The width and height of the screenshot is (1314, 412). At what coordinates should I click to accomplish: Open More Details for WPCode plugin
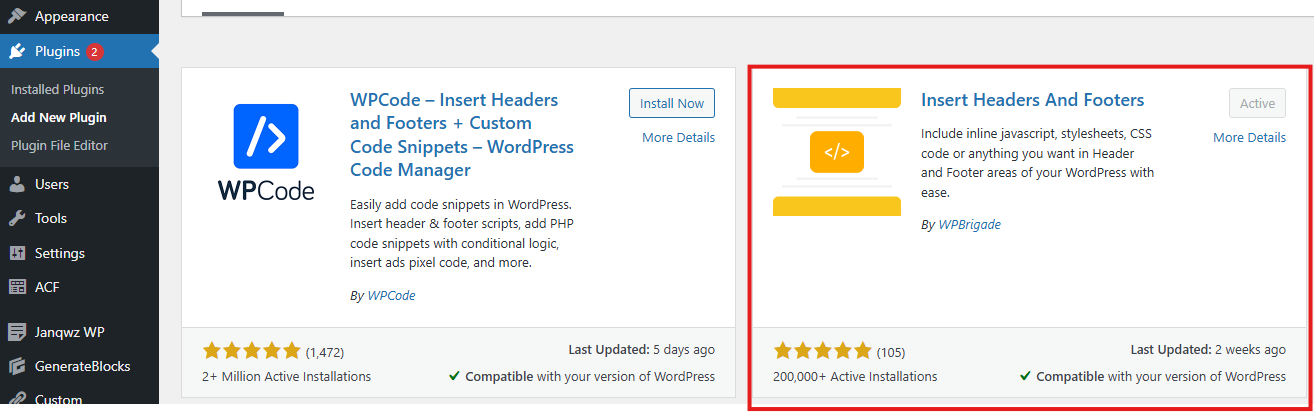tap(678, 137)
